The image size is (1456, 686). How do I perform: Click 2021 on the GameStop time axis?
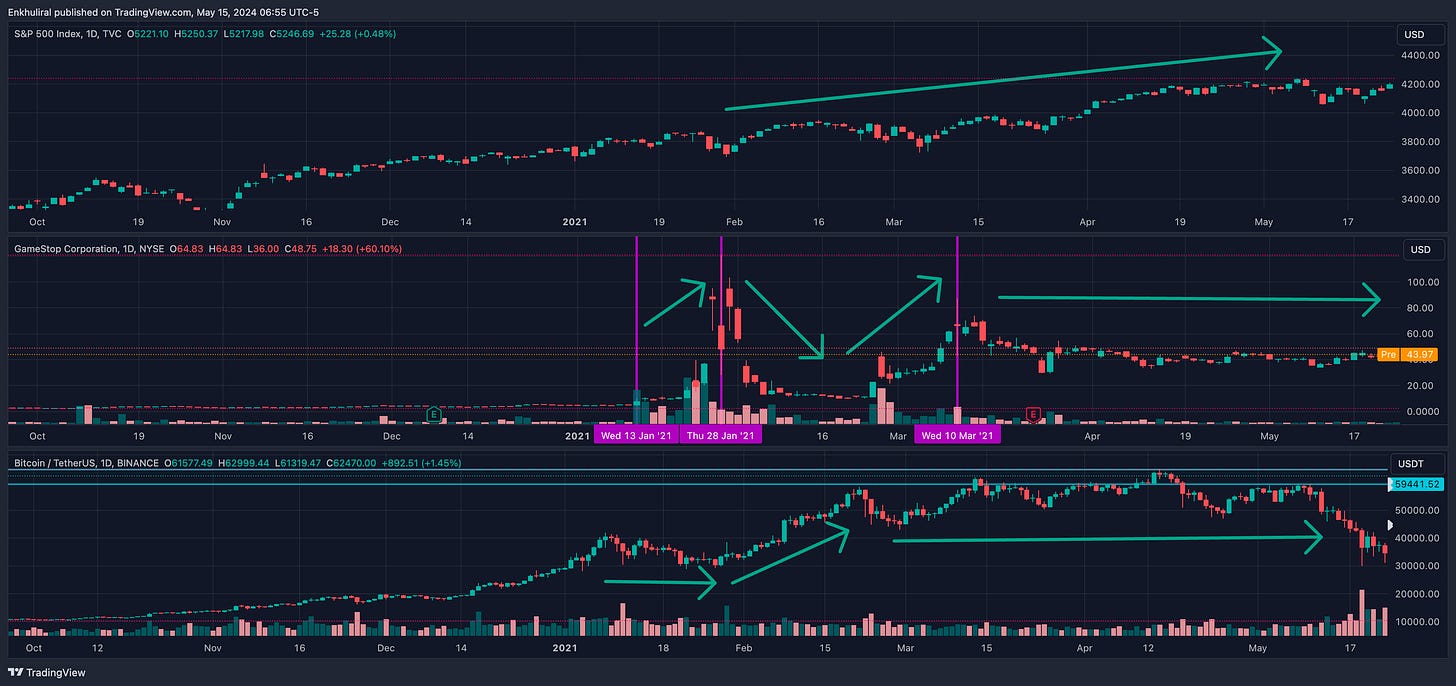click(577, 436)
